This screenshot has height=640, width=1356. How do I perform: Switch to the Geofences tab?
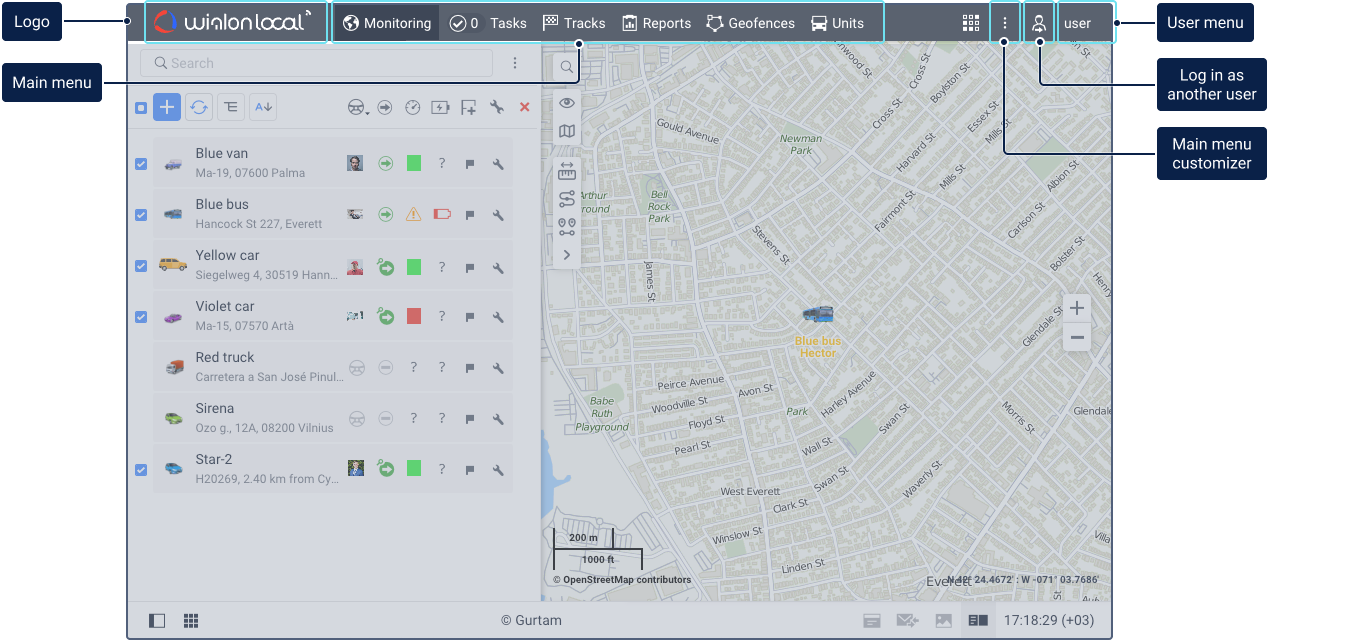750,23
